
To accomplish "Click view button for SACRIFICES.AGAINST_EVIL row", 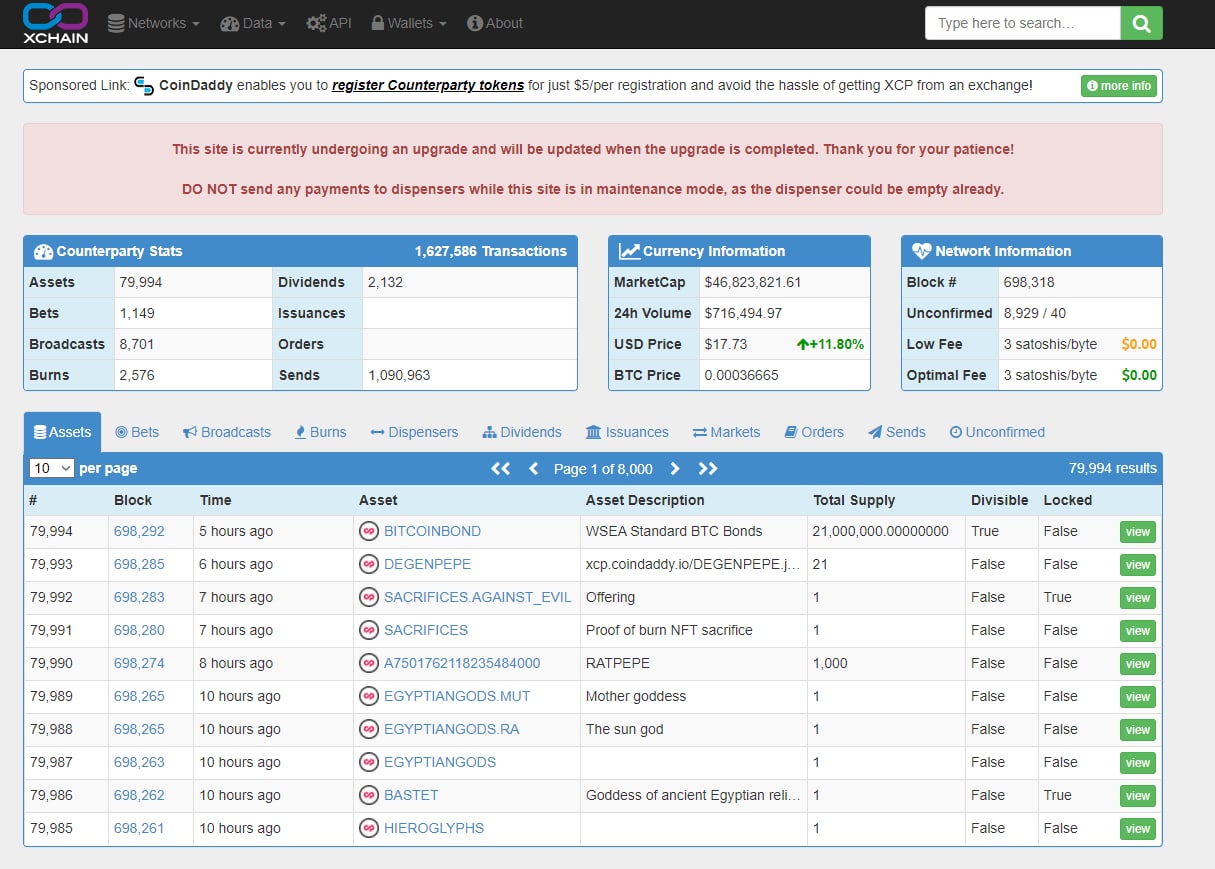I will click(1138, 598).
